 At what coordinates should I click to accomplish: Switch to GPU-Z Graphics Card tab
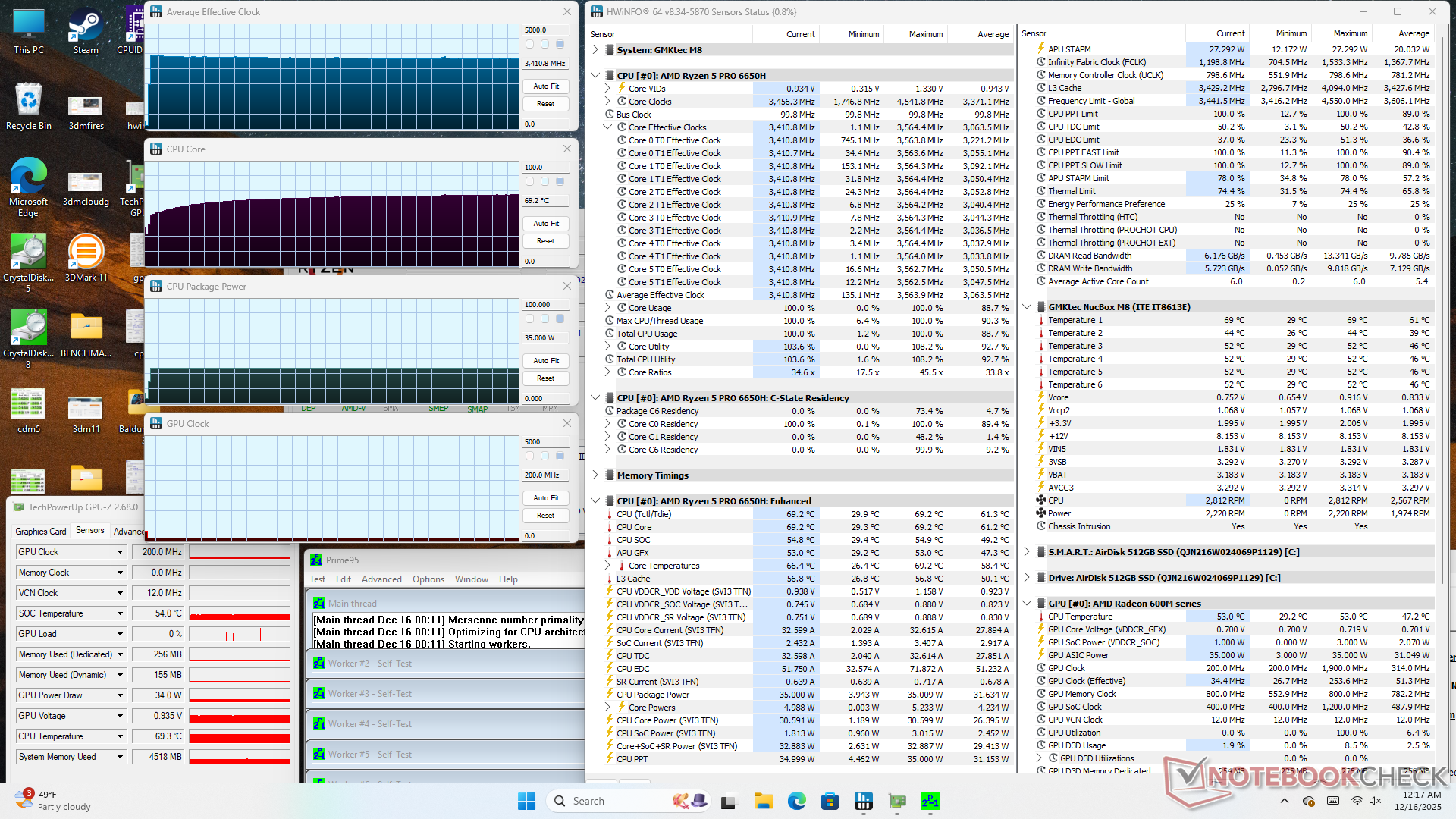click(x=41, y=531)
